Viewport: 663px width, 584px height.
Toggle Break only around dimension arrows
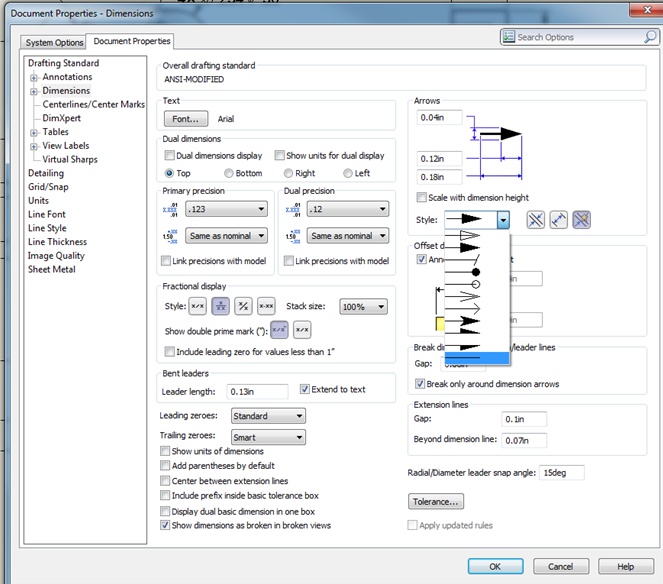tap(420, 384)
